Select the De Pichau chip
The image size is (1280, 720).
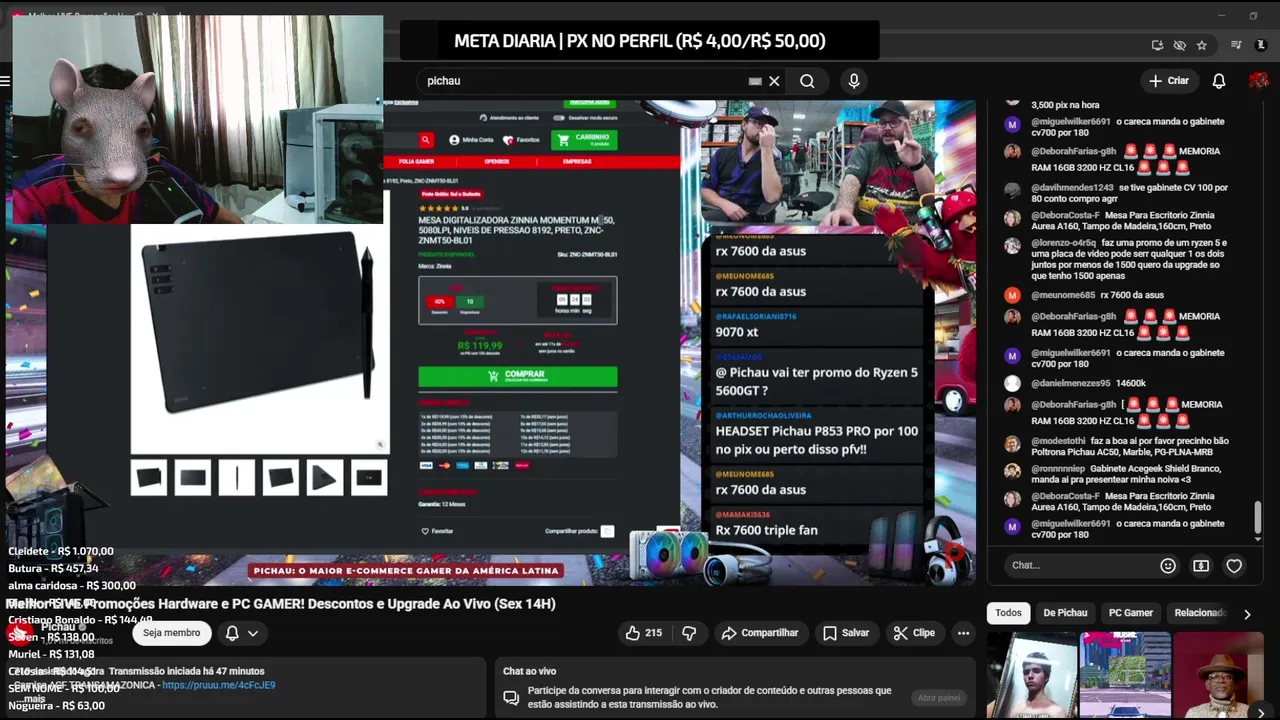click(x=1065, y=613)
